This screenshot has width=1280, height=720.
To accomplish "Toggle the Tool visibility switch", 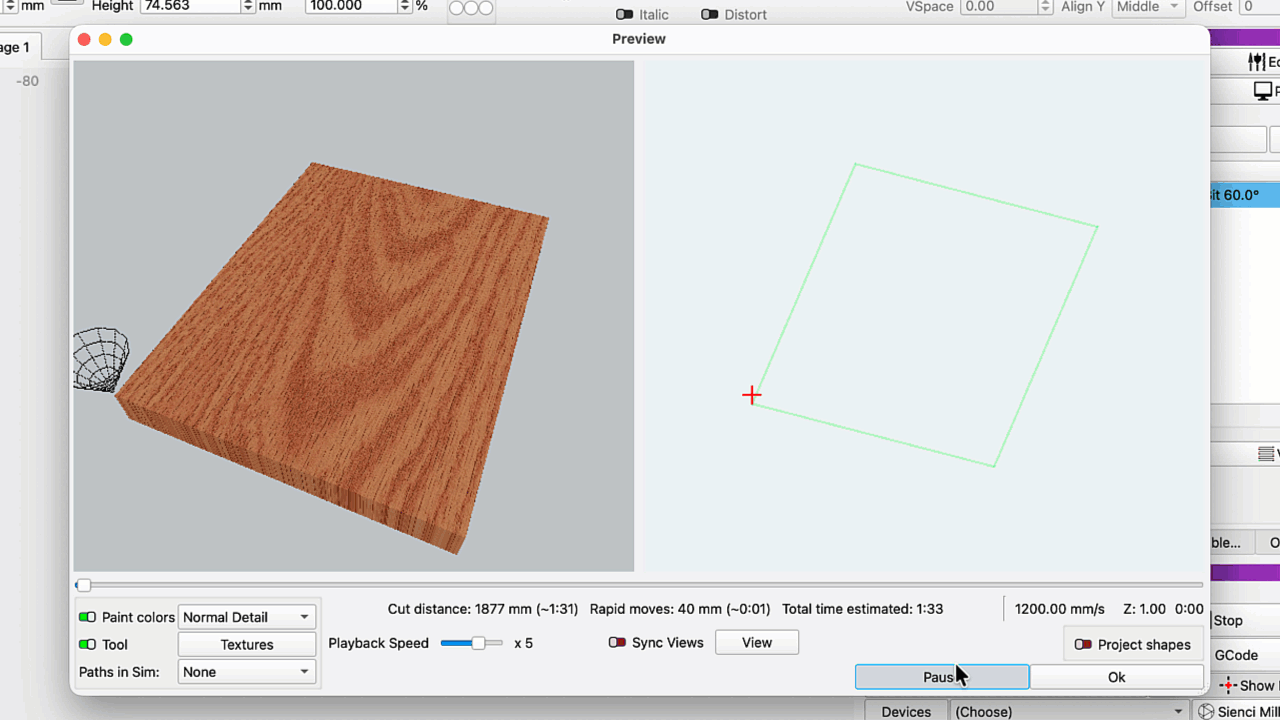I will pos(87,644).
